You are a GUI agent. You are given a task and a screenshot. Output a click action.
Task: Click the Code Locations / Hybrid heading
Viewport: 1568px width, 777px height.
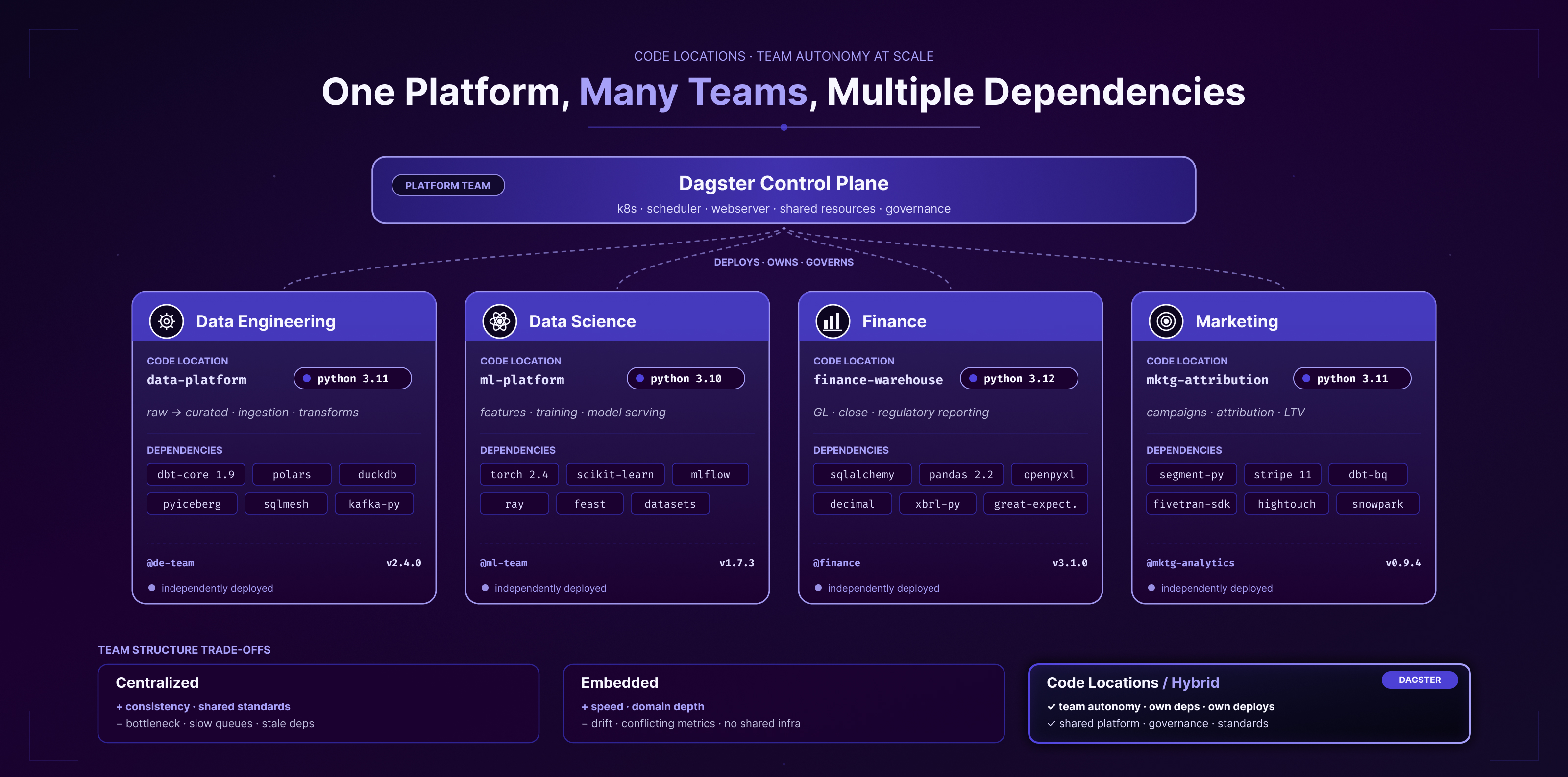pos(1133,682)
